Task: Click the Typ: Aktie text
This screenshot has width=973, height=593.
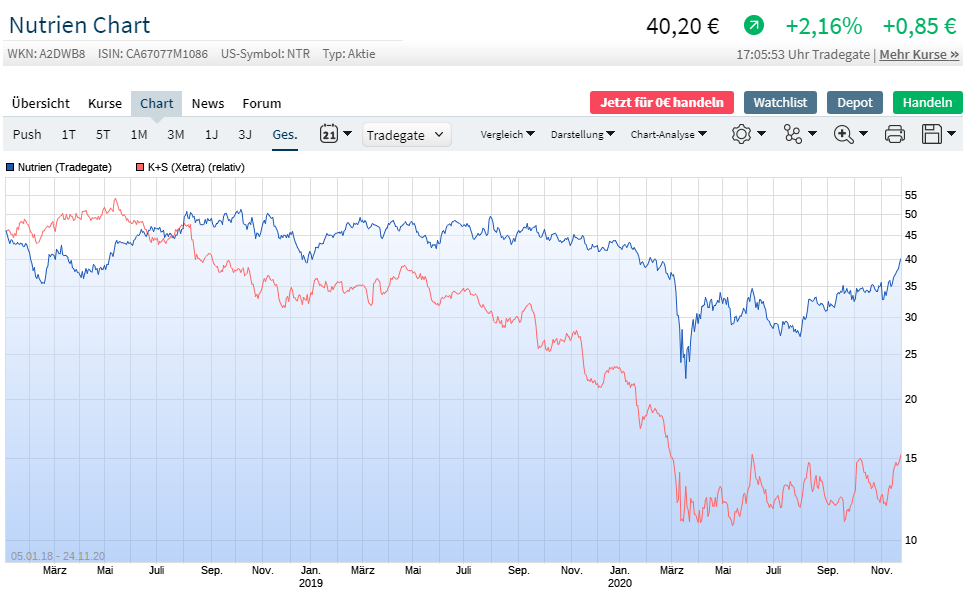Action: click(x=349, y=54)
